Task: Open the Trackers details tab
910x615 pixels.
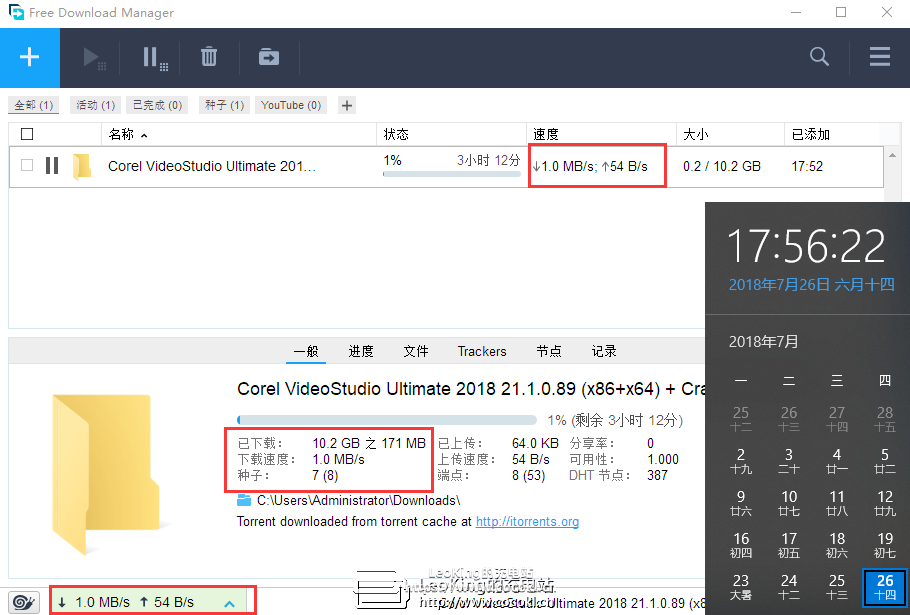Action: pyautogui.click(x=482, y=351)
